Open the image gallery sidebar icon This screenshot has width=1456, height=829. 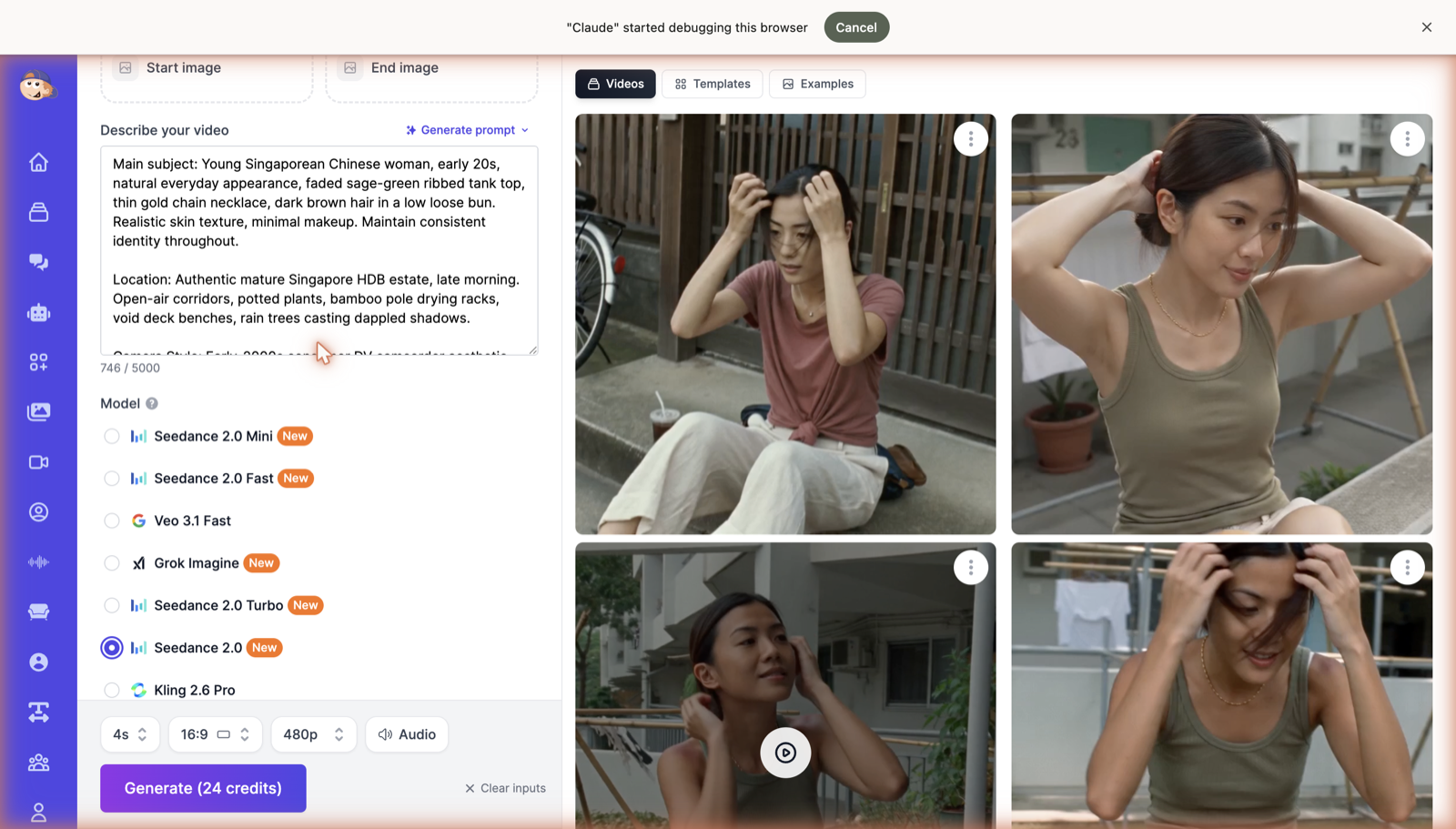(x=38, y=412)
